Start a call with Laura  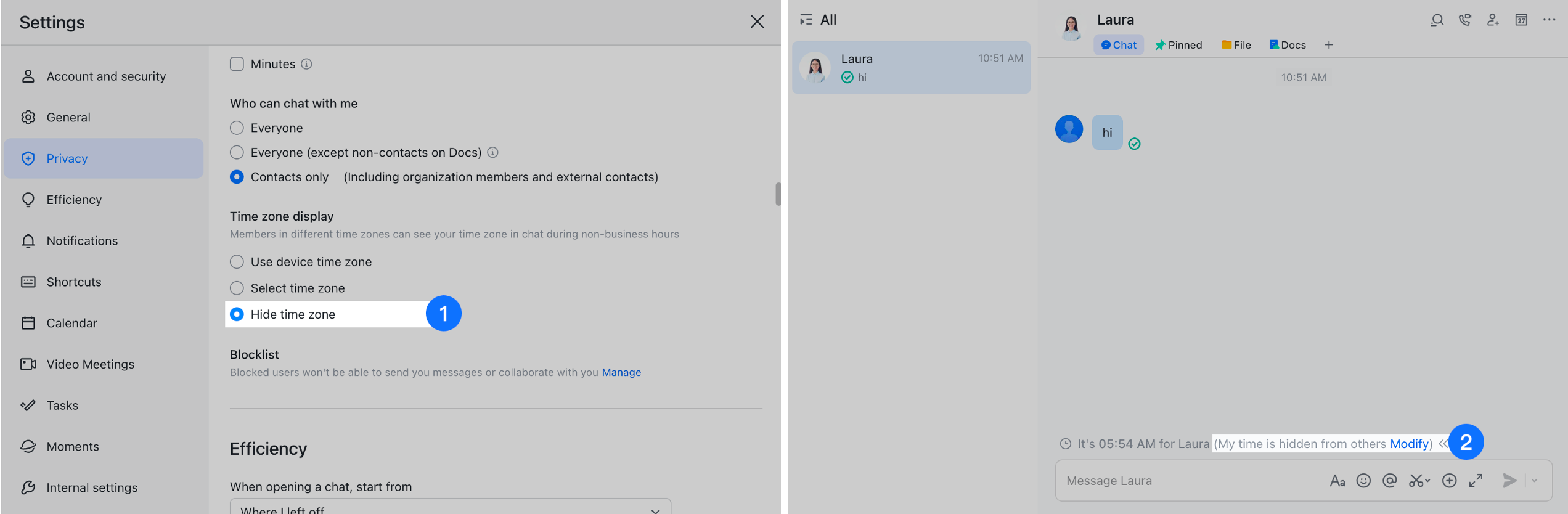click(1465, 20)
